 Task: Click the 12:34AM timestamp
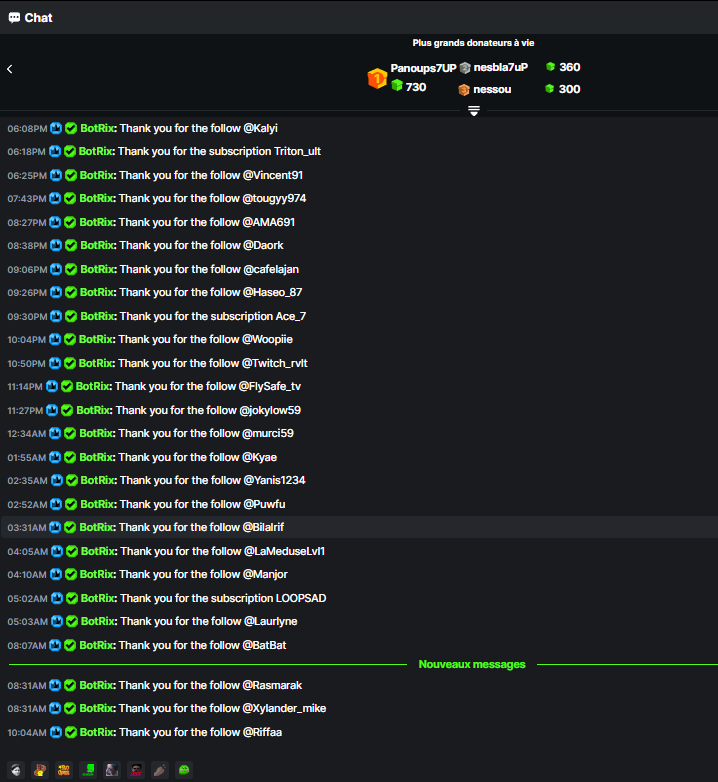(26, 434)
